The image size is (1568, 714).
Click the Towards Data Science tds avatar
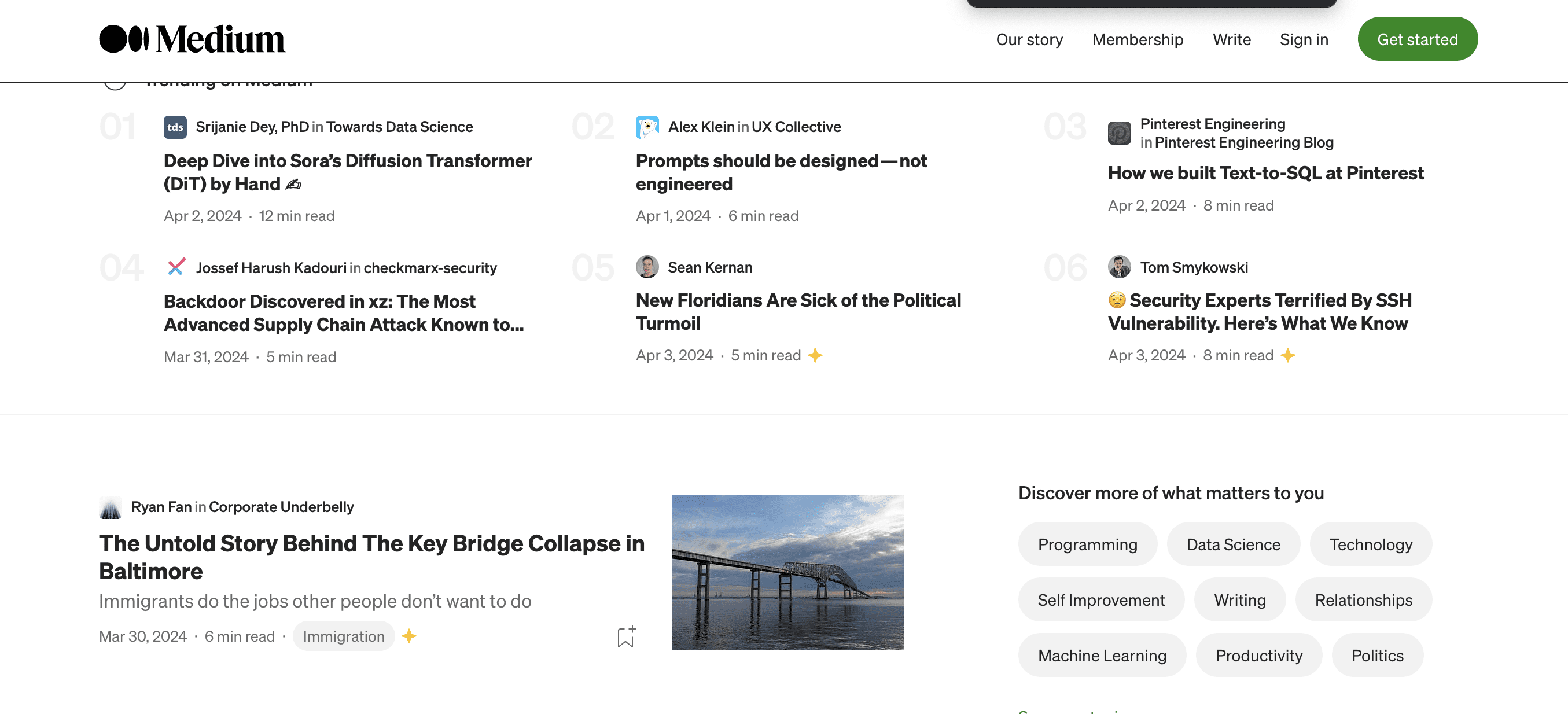175,127
